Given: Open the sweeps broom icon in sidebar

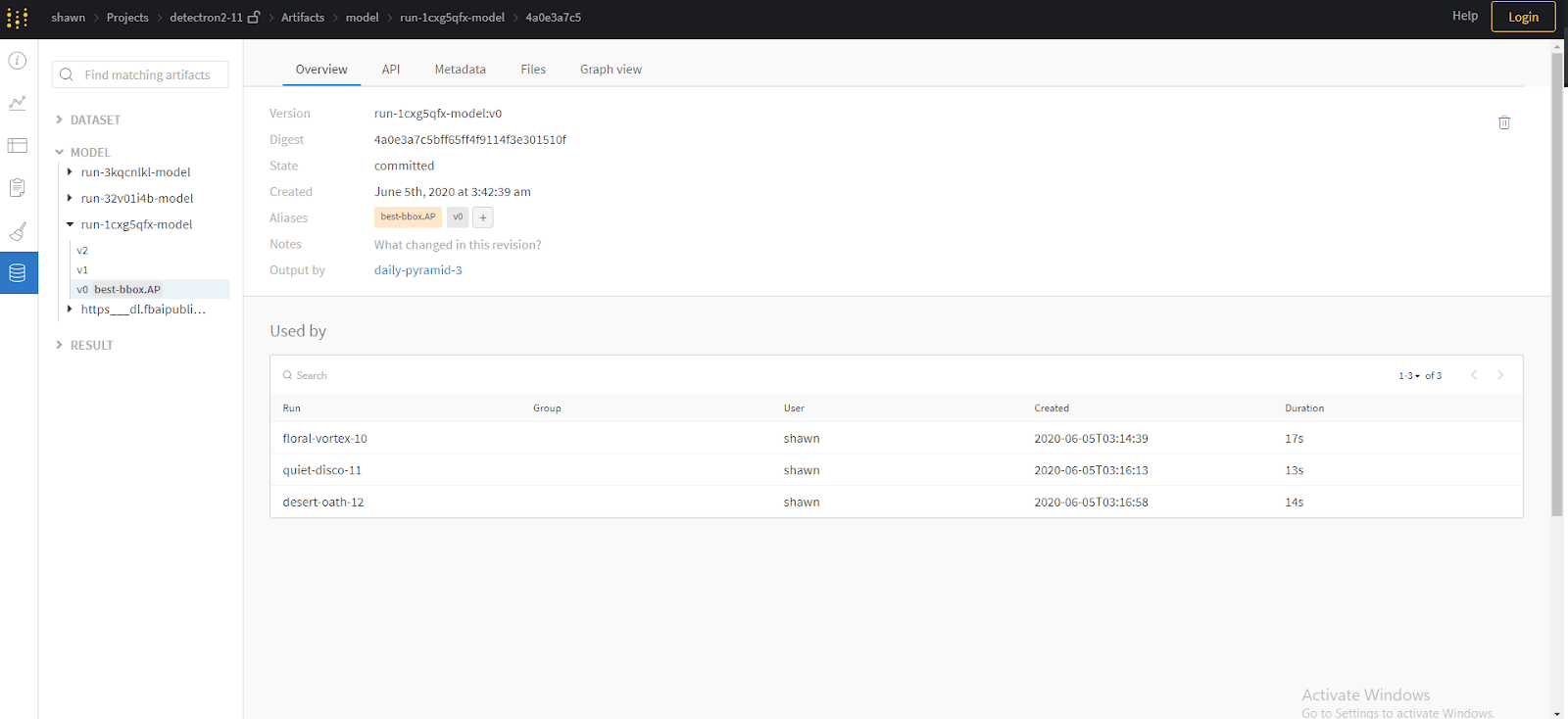Looking at the screenshot, I should 18,231.
